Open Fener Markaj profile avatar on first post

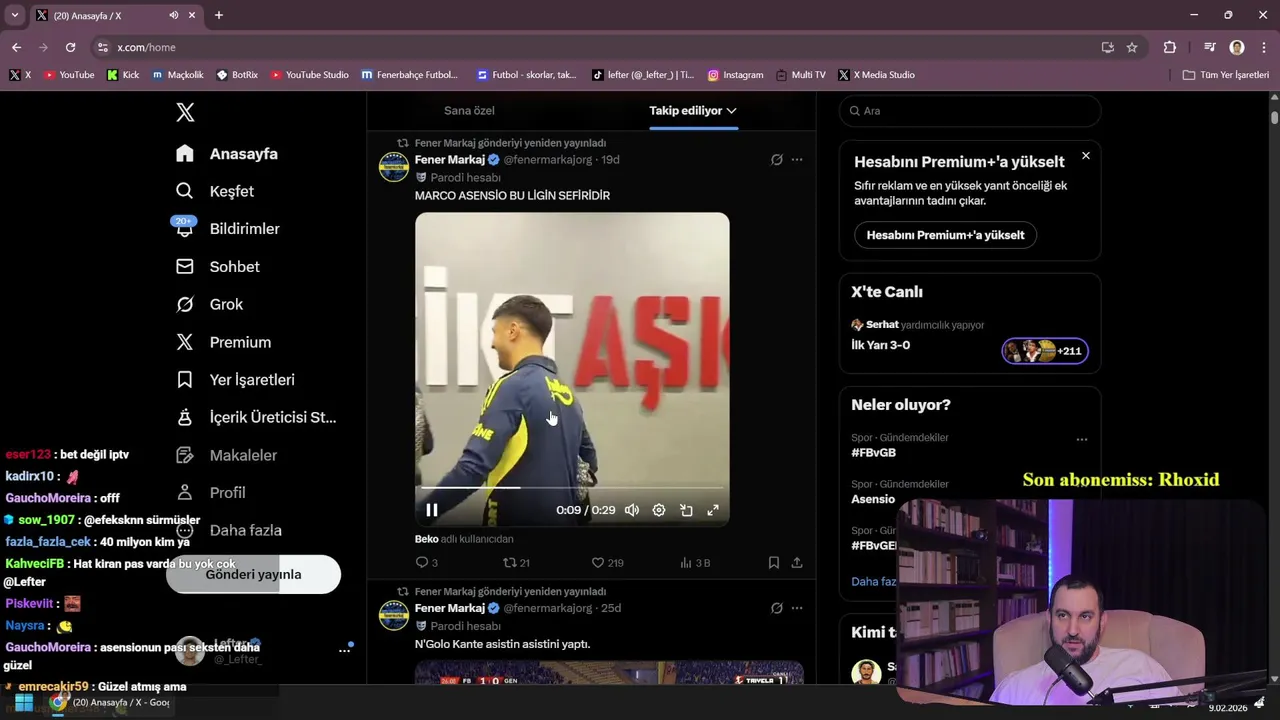click(x=394, y=166)
